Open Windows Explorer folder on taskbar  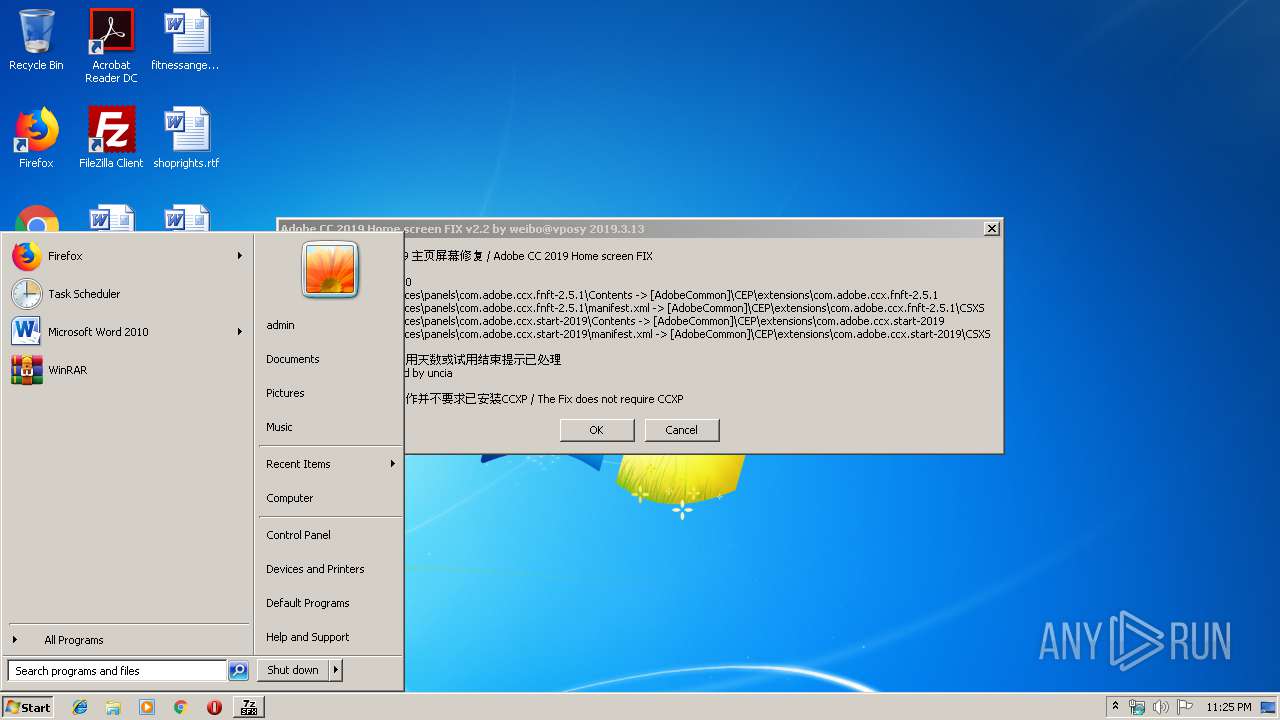pyautogui.click(x=113, y=707)
